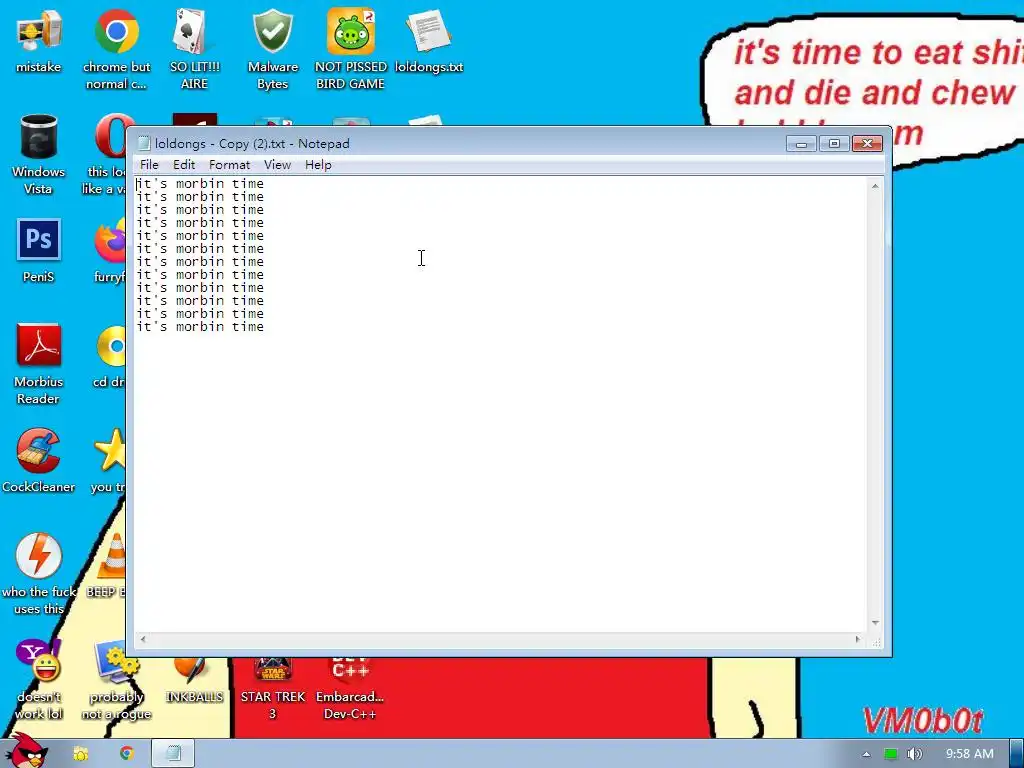Image resolution: width=1024 pixels, height=768 pixels.
Task: Open the Opera icon labeled 'this loo'
Action: (x=108, y=155)
